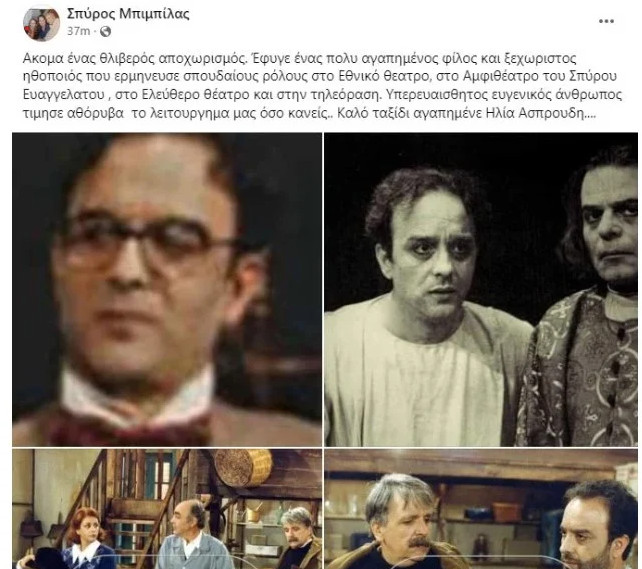
Task: Open black-and-white theatre stage photo
Action: 481,289
